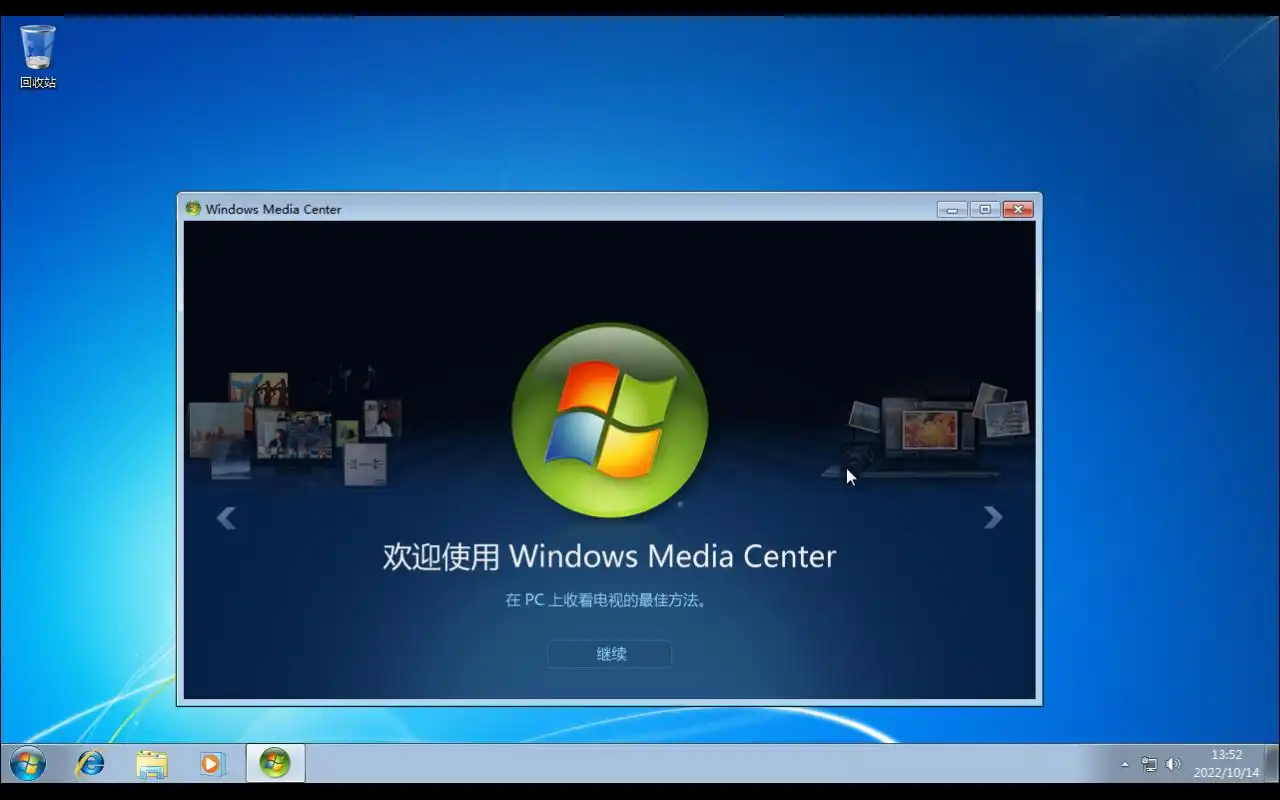1280x800 pixels.
Task: Click the laptop and photos image on right
Action: point(925,430)
